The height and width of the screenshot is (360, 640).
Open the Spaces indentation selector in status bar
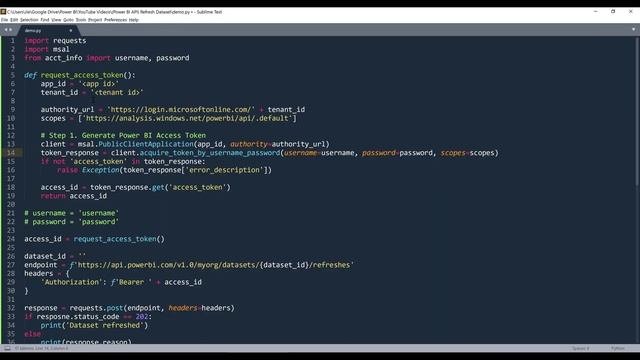[x=580, y=349]
